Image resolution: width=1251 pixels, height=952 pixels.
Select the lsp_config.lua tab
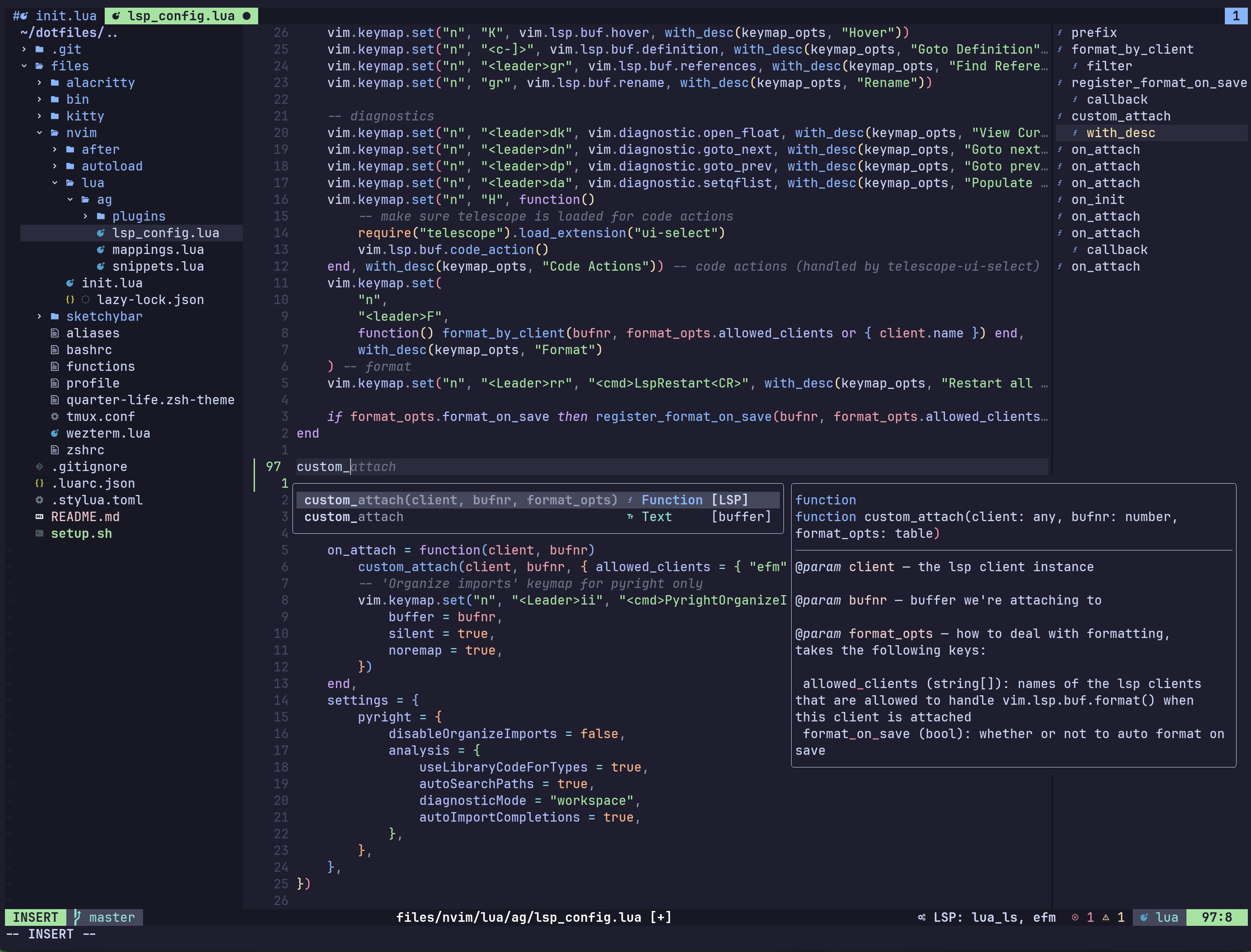(181, 16)
